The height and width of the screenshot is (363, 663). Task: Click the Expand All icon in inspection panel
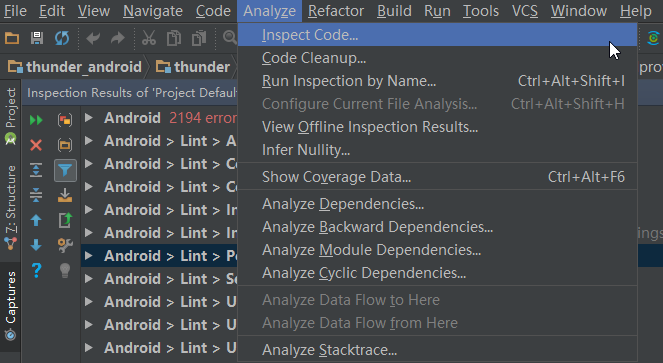pyautogui.click(x=36, y=170)
